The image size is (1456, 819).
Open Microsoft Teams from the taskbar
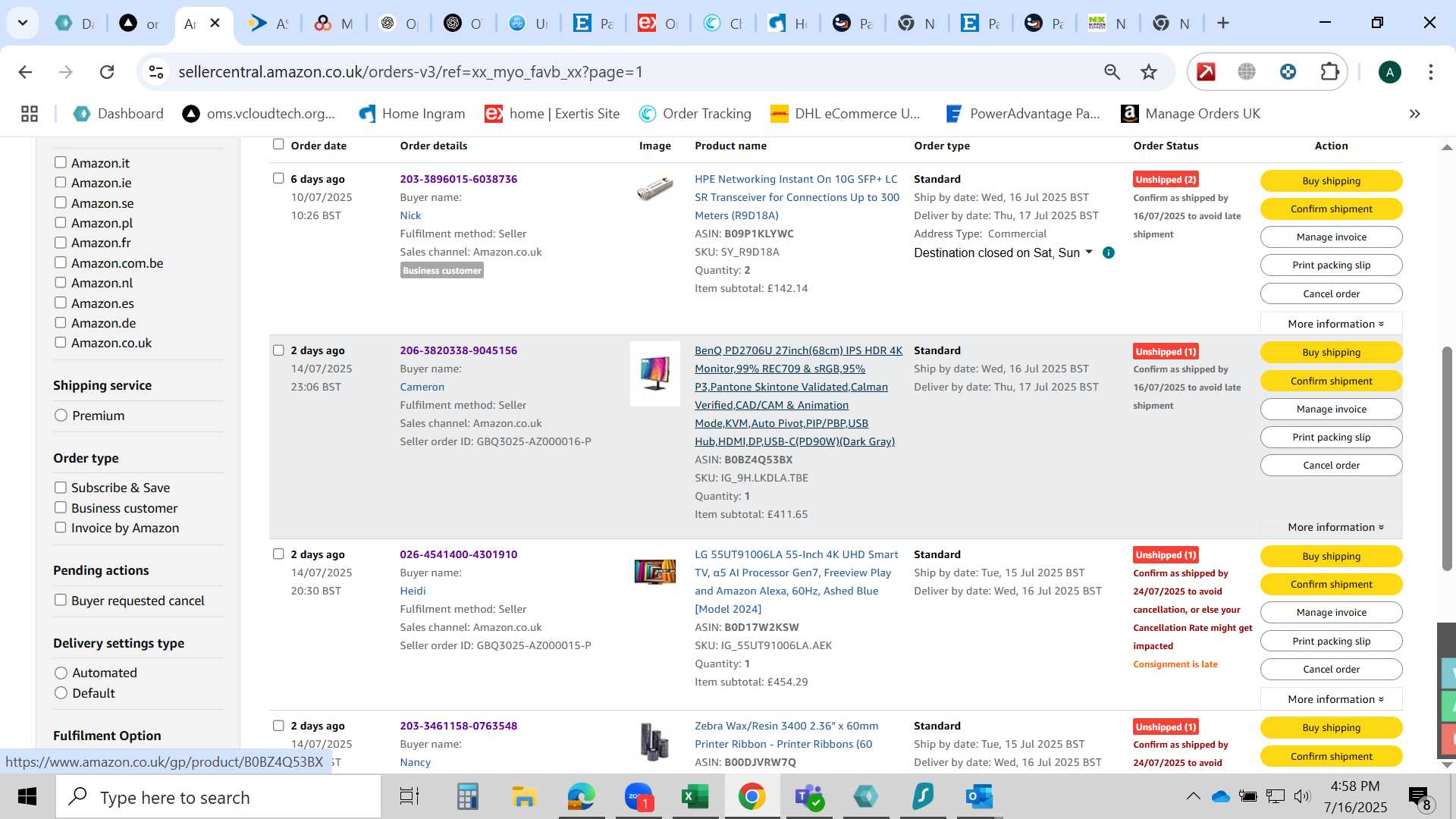(x=809, y=797)
